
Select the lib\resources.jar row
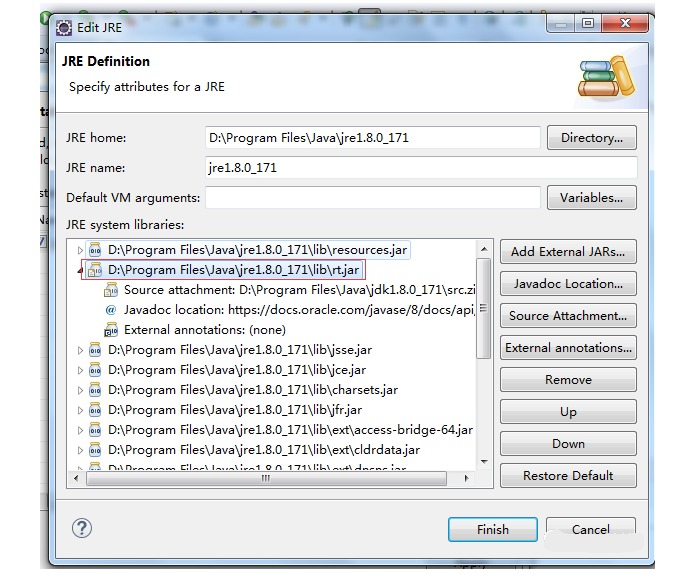[x=248, y=250]
